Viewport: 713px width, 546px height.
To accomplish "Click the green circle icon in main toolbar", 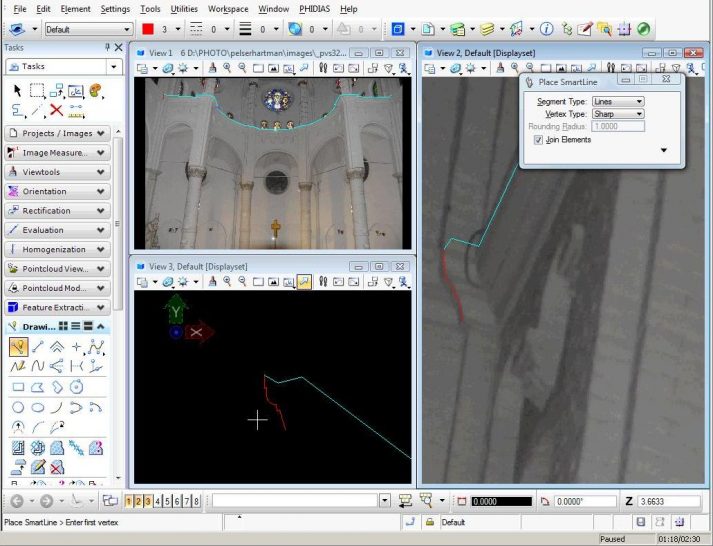I will (x=643, y=29).
